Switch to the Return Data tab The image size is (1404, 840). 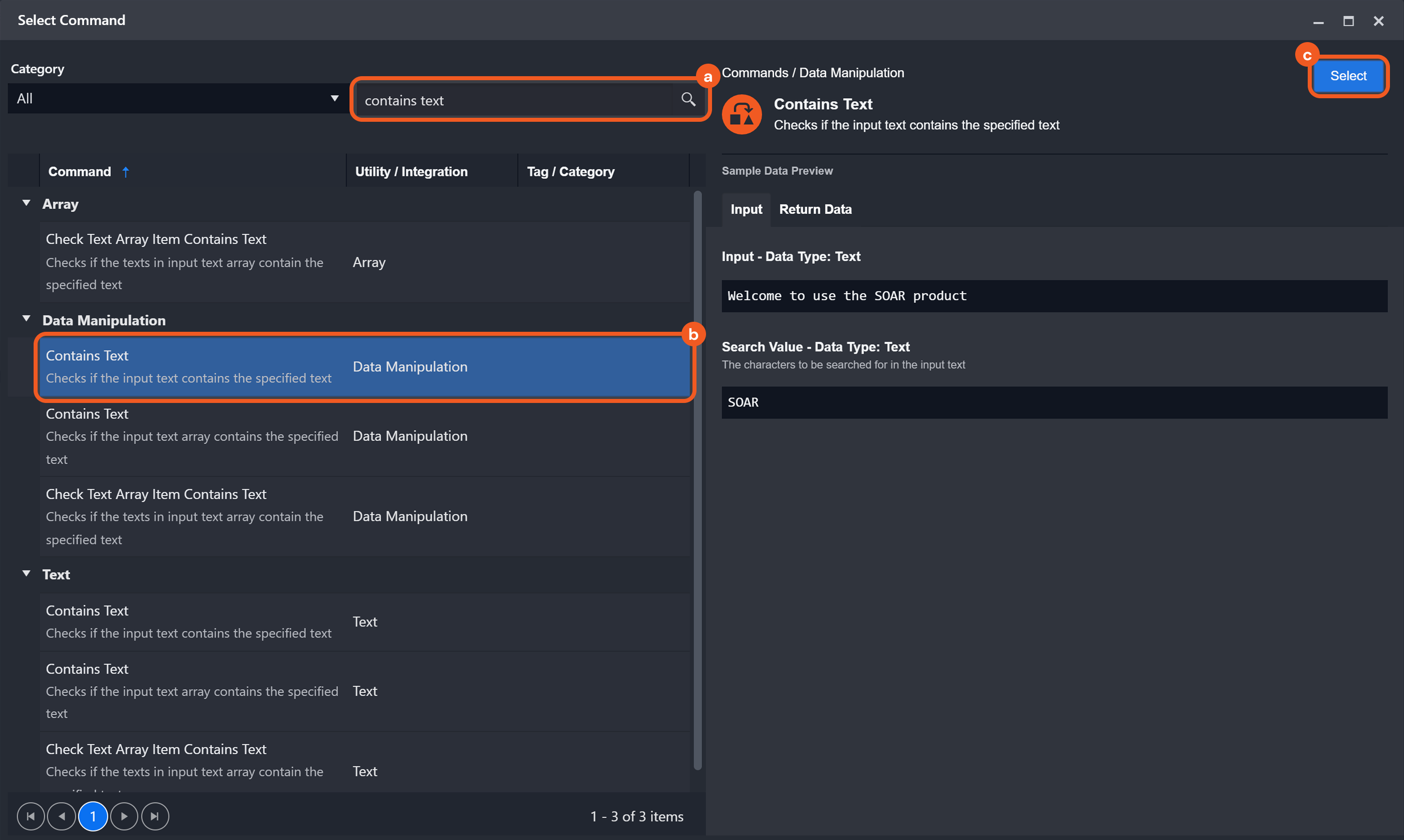pos(815,209)
